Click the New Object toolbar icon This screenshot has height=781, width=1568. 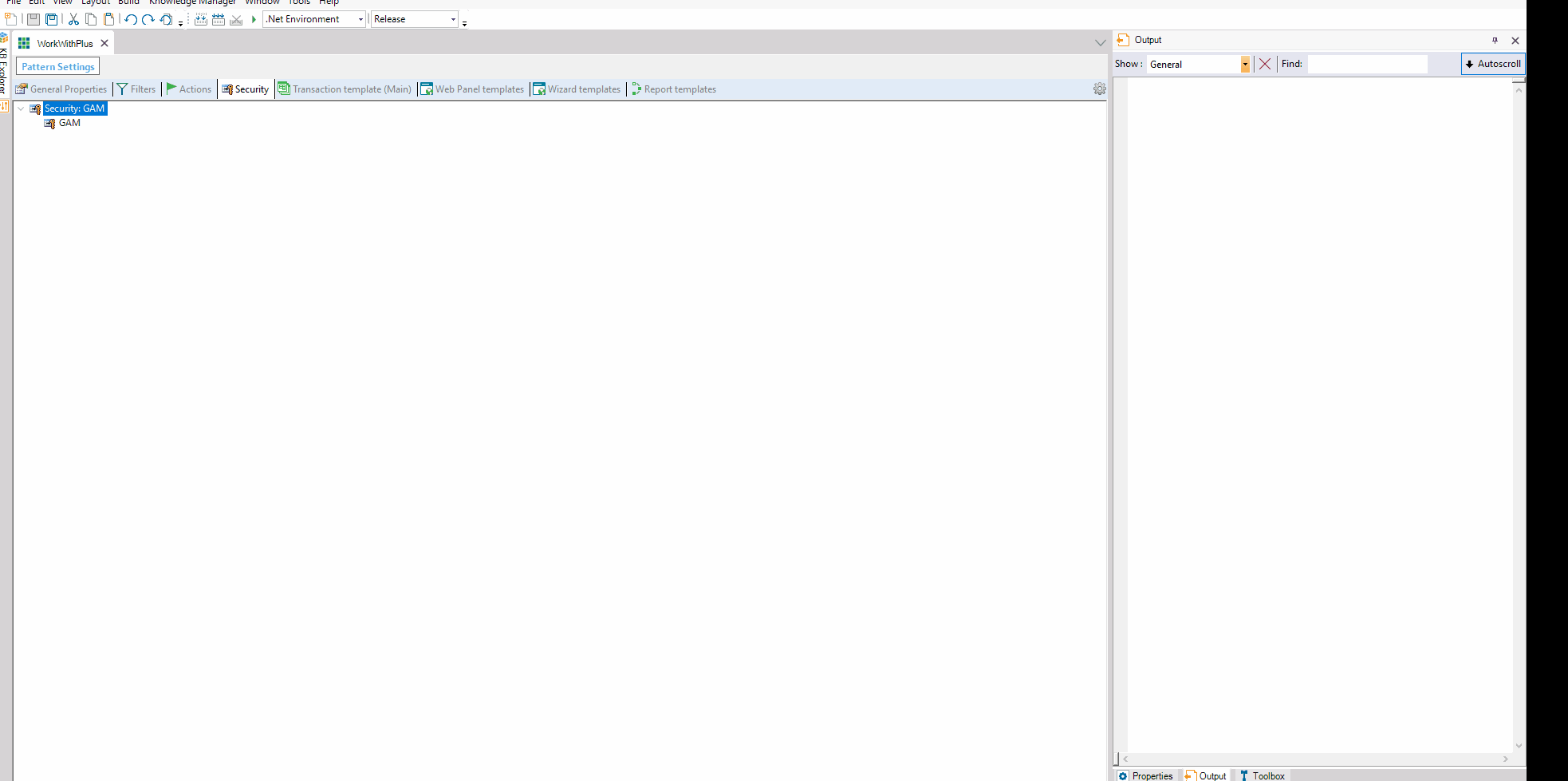click(10, 19)
